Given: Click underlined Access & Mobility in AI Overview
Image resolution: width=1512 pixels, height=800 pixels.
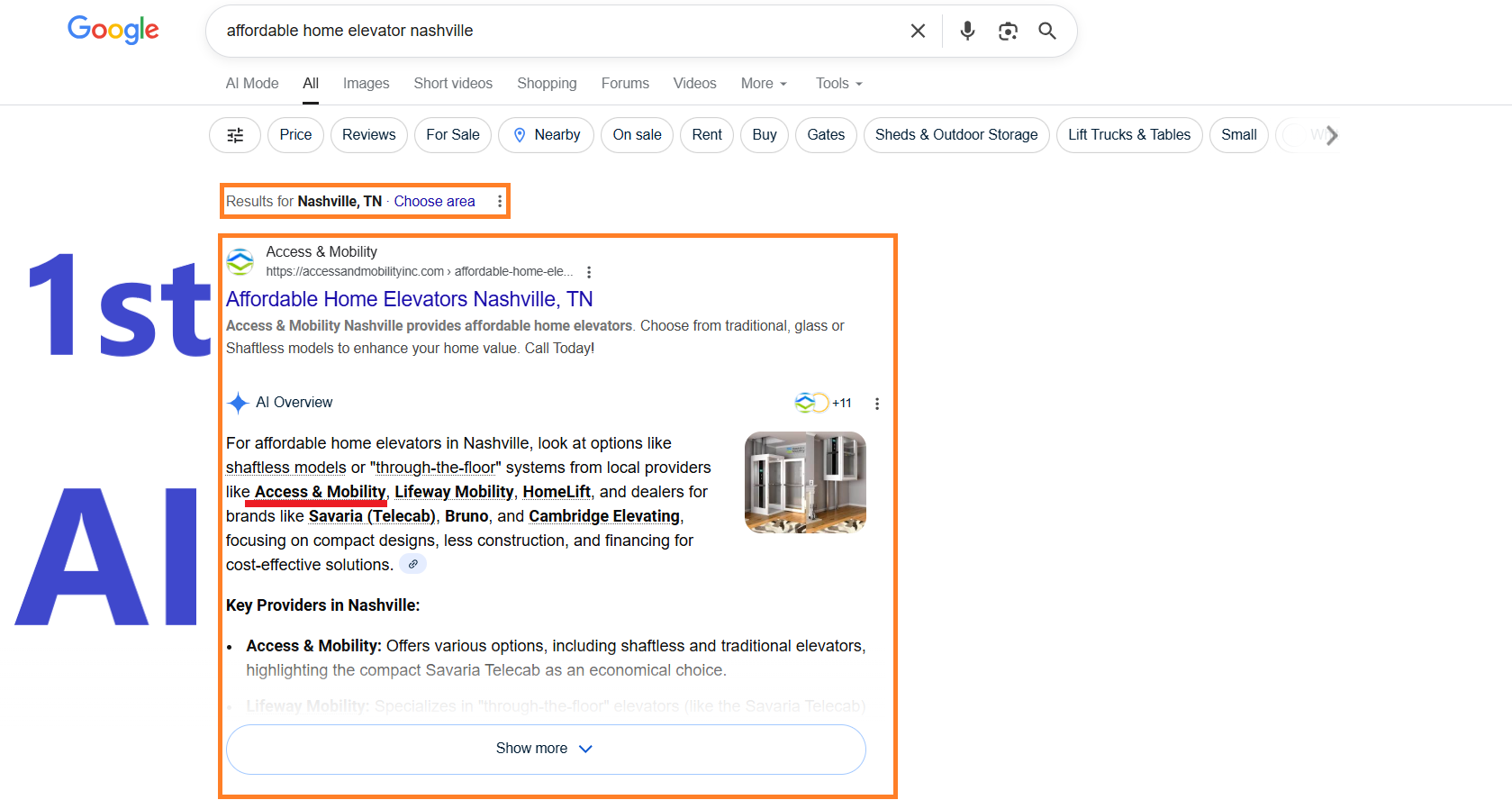Looking at the screenshot, I should tap(321, 492).
